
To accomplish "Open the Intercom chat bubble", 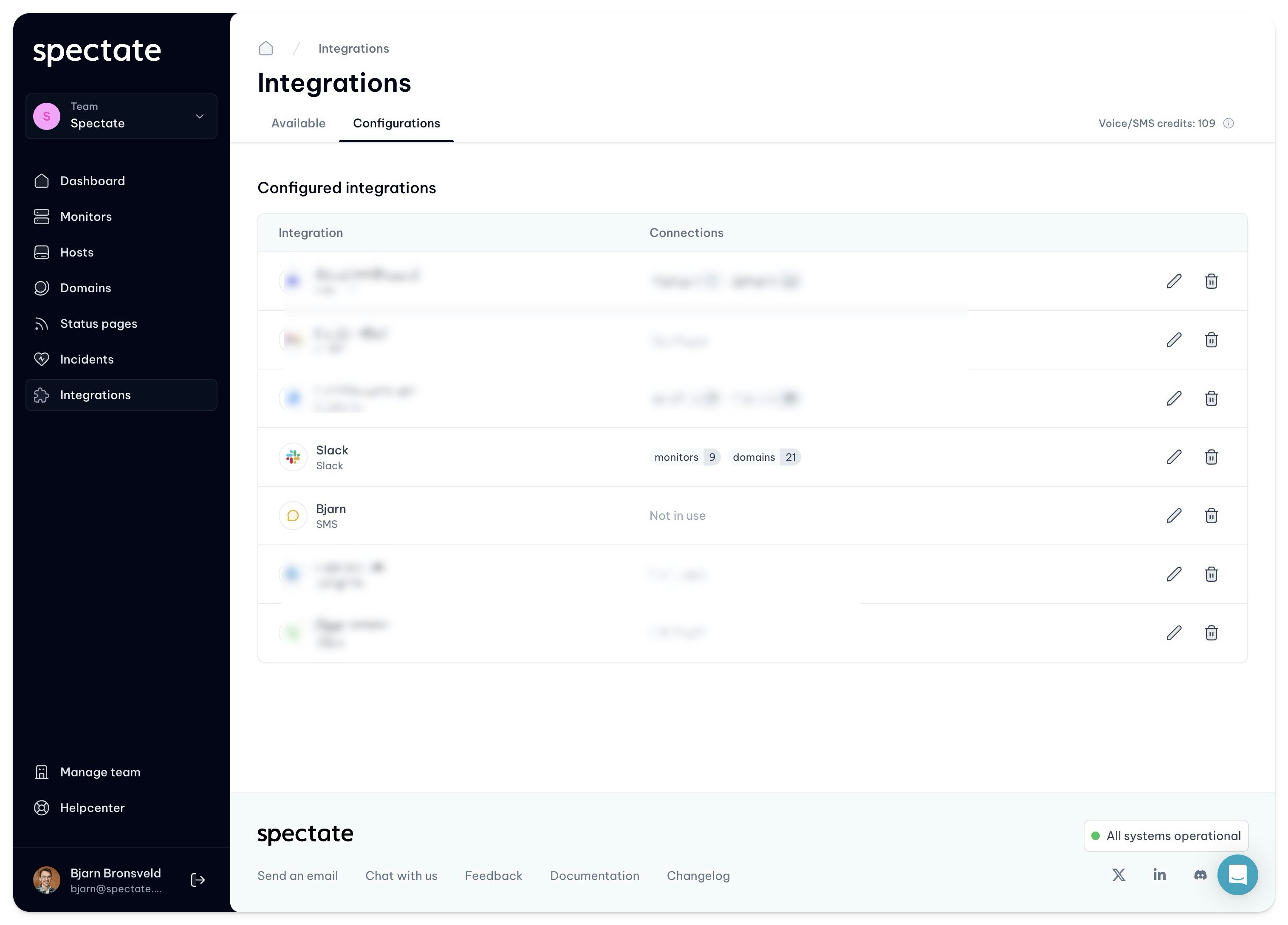I will click(x=1238, y=875).
